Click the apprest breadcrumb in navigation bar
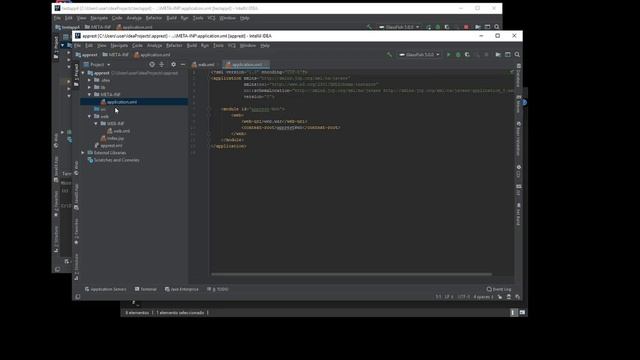 coord(86,55)
